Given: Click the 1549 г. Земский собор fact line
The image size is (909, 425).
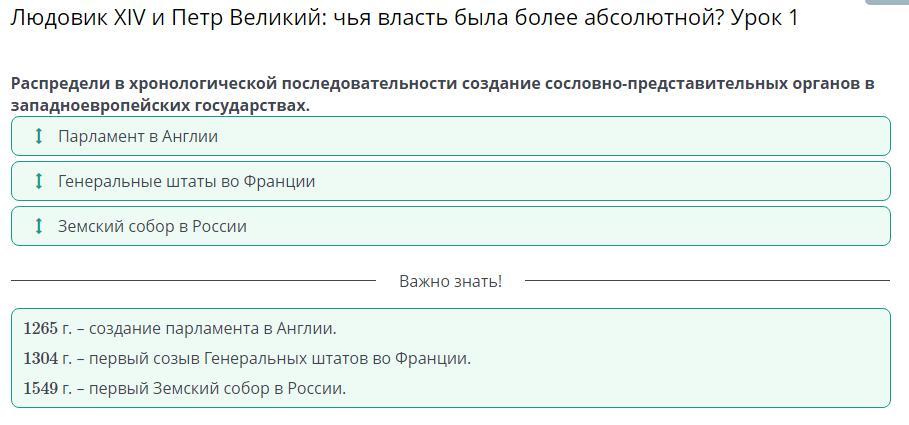Looking at the screenshot, I should pyautogui.click(x=185, y=388).
